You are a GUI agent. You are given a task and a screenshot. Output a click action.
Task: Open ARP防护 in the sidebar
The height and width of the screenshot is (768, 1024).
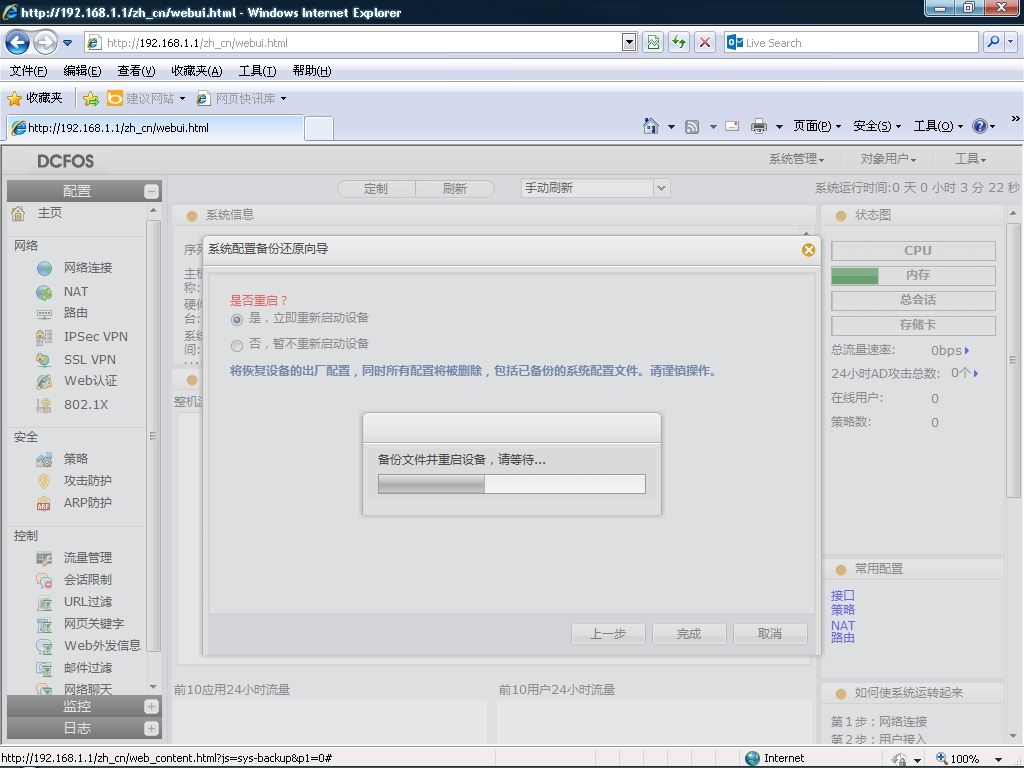click(88, 503)
